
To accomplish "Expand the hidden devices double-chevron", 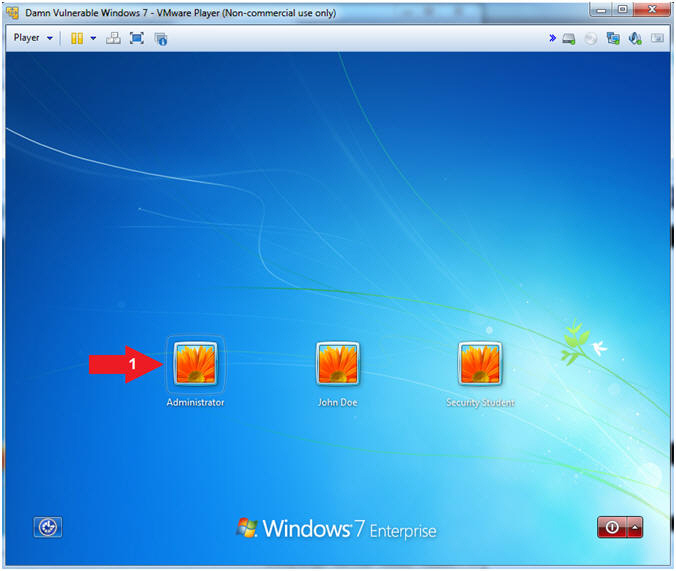I will pos(552,38).
